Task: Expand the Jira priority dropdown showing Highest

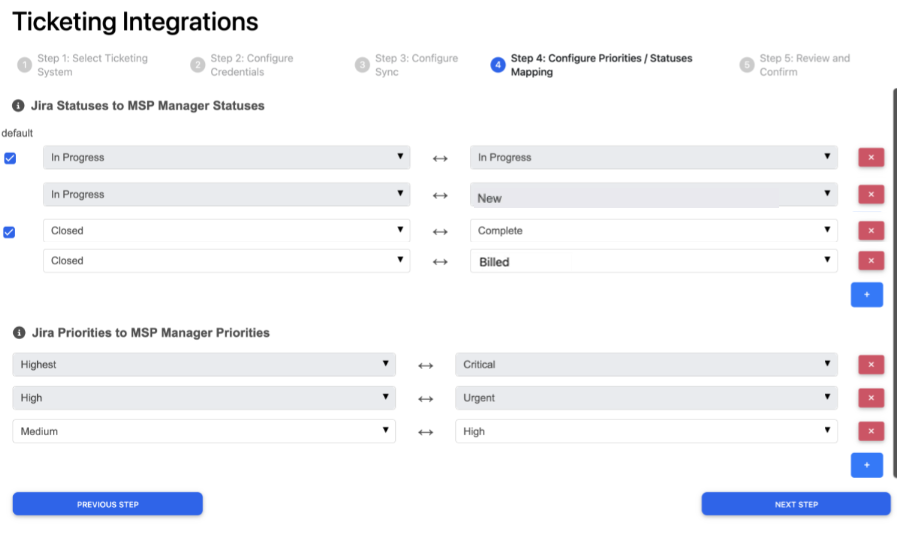Action: [x=204, y=365]
